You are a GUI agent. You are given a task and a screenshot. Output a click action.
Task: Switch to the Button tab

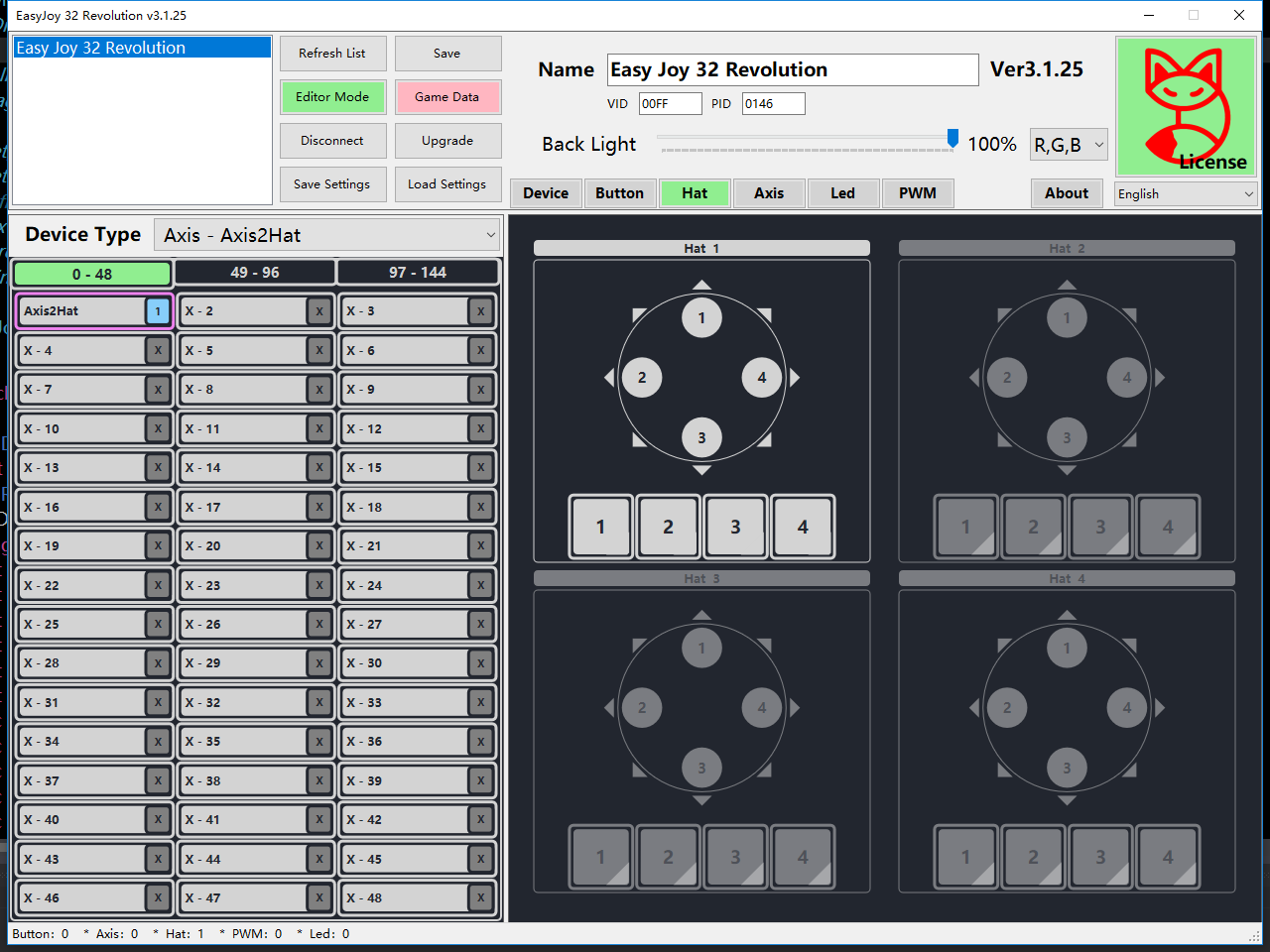coord(619,193)
